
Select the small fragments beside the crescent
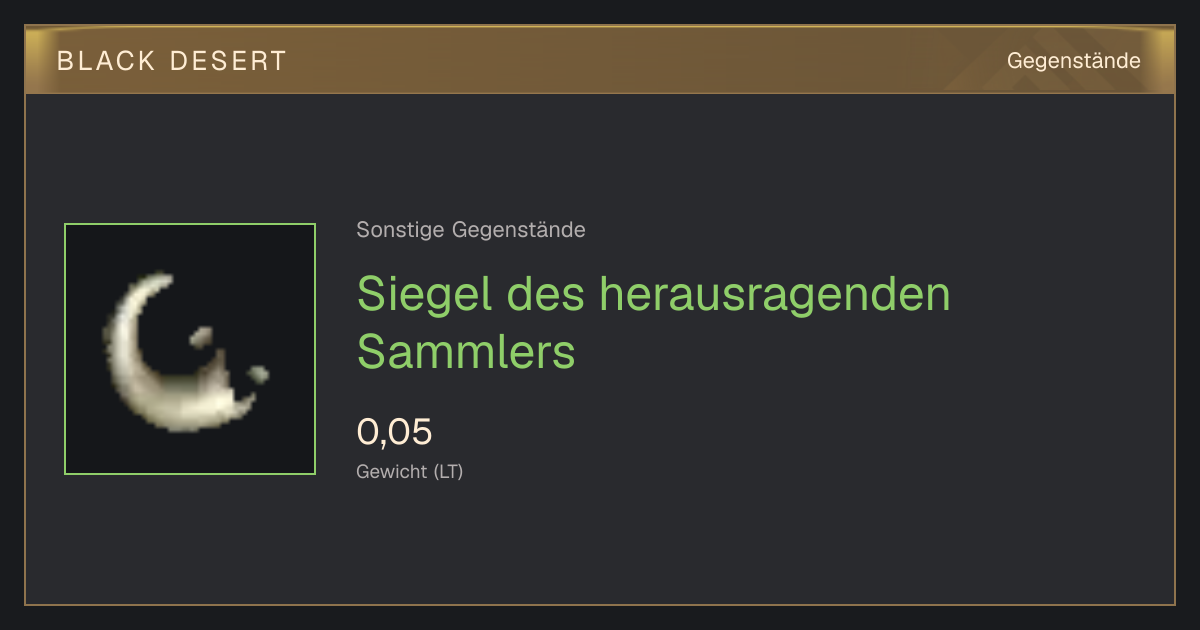(x=232, y=356)
